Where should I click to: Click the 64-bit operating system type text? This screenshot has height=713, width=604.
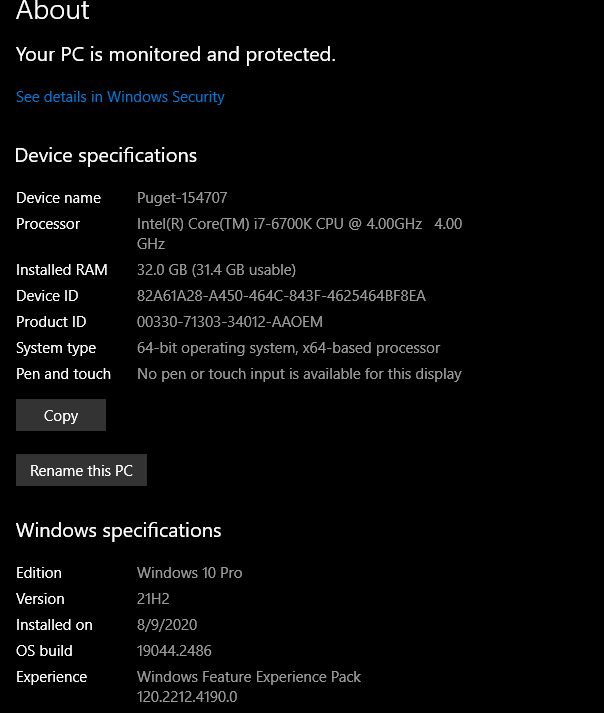pos(288,348)
